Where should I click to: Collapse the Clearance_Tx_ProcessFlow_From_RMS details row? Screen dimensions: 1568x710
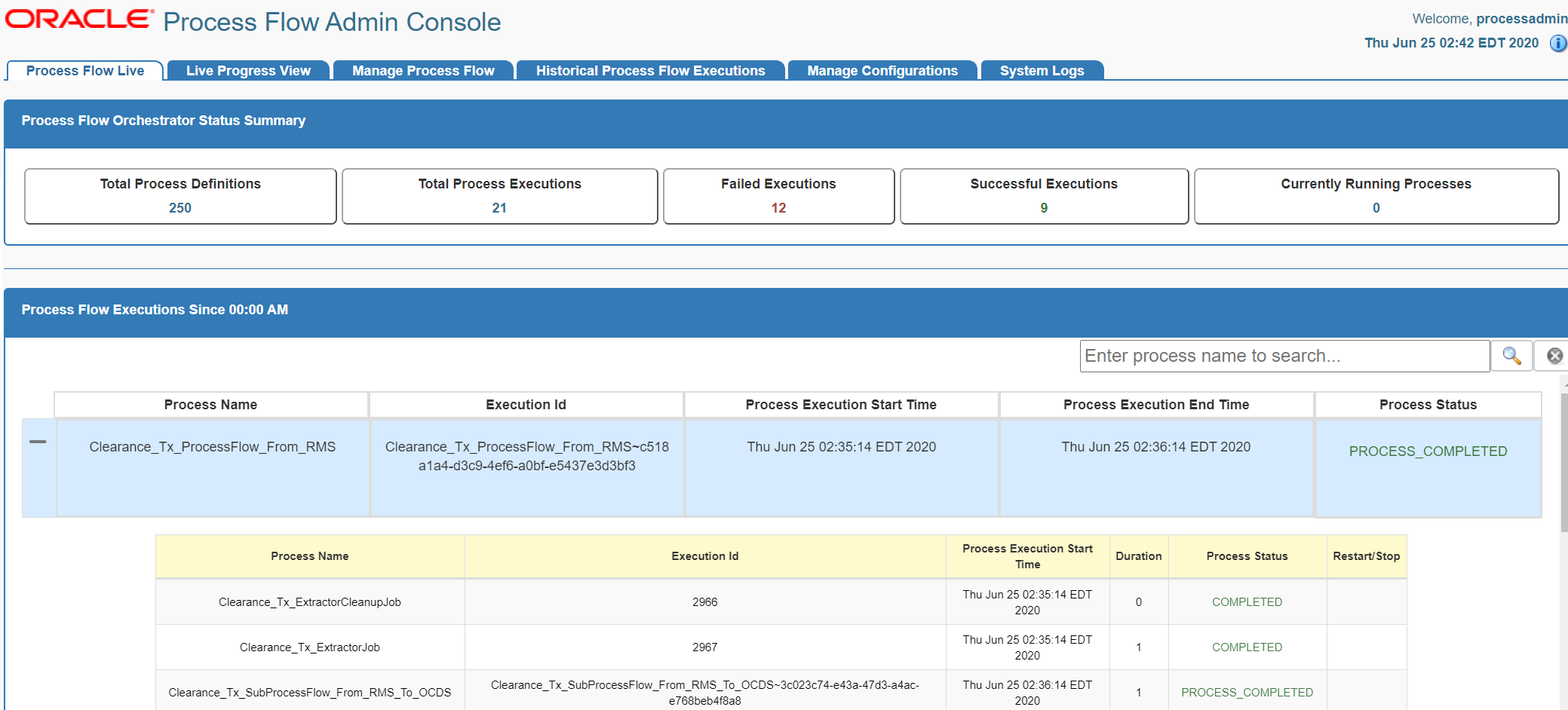38,442
